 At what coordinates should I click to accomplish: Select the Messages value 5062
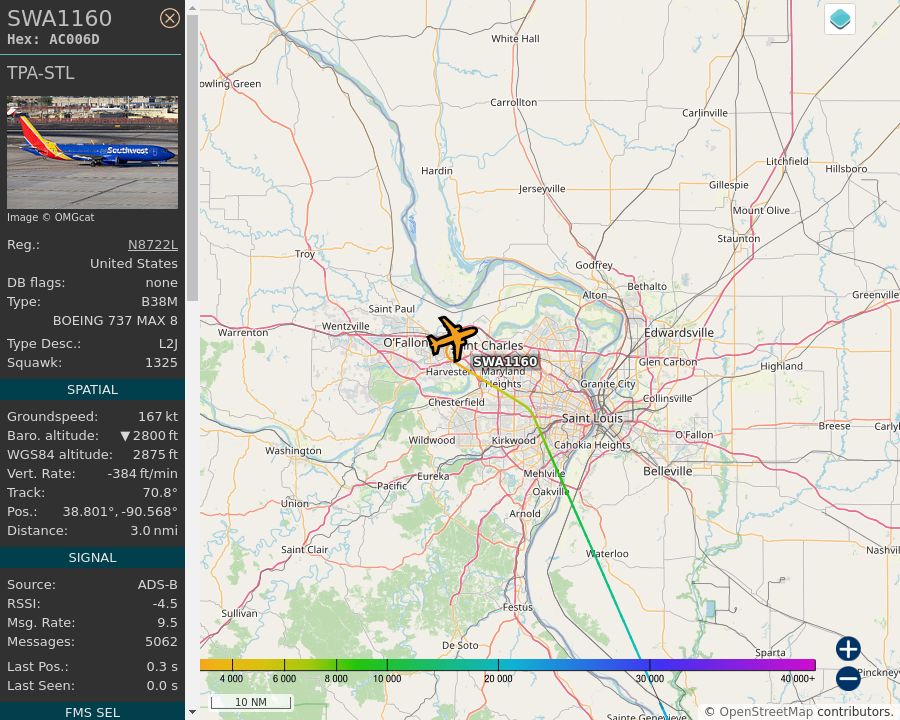[x=161, y=641]
